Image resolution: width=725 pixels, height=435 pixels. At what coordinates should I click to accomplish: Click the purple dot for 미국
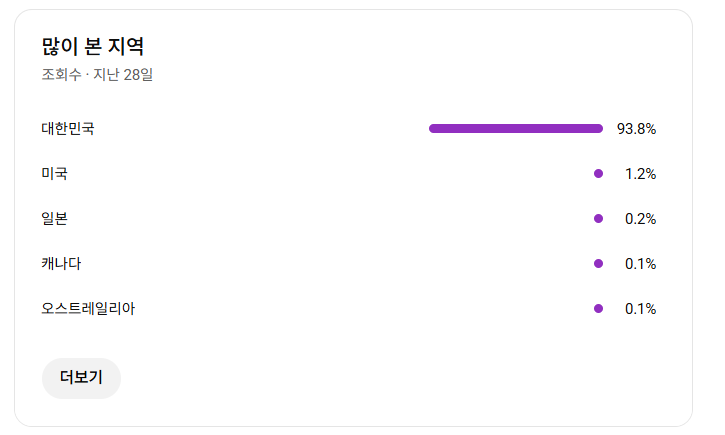click(x=598, y=174)
